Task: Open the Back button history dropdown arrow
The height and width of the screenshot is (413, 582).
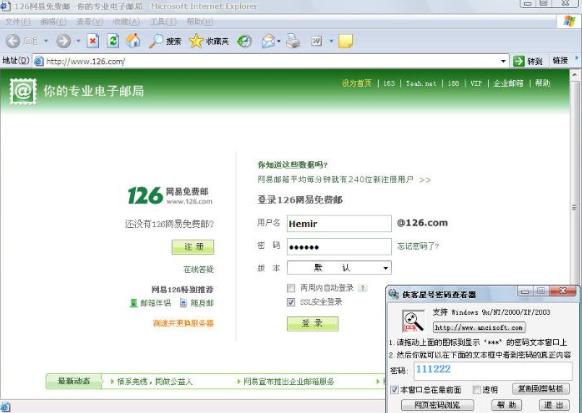Action: tap(46, 41)
